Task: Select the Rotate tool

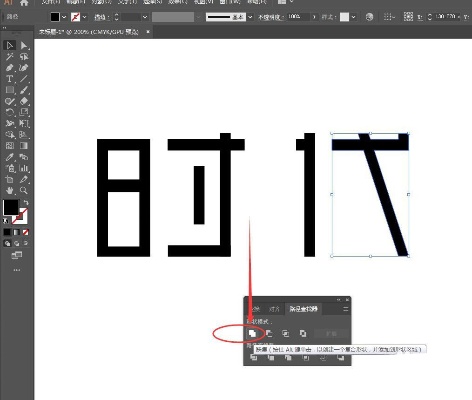Action: click(x=10, y=112)
